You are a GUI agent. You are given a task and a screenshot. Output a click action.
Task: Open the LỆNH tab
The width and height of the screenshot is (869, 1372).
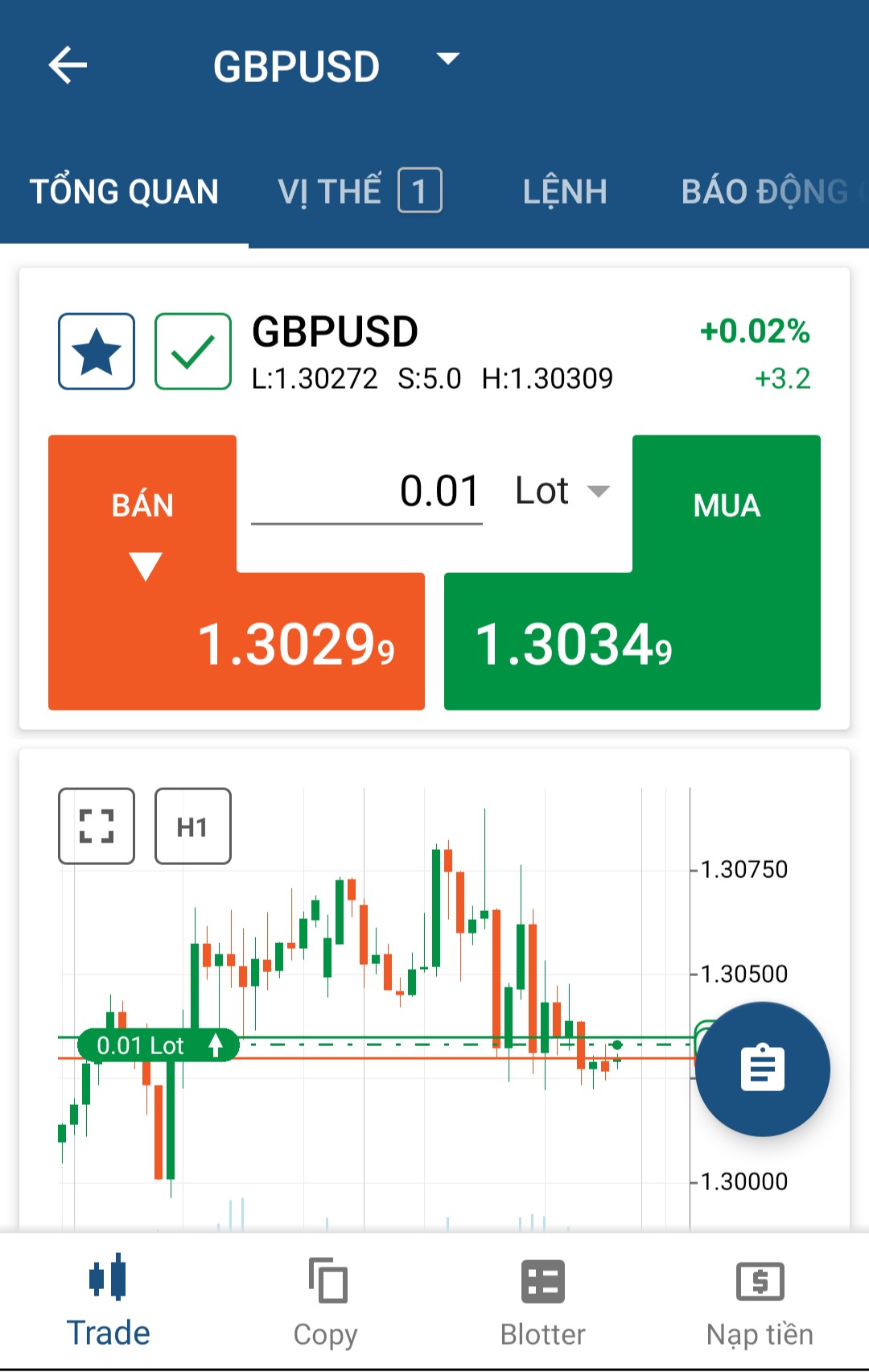565,192
